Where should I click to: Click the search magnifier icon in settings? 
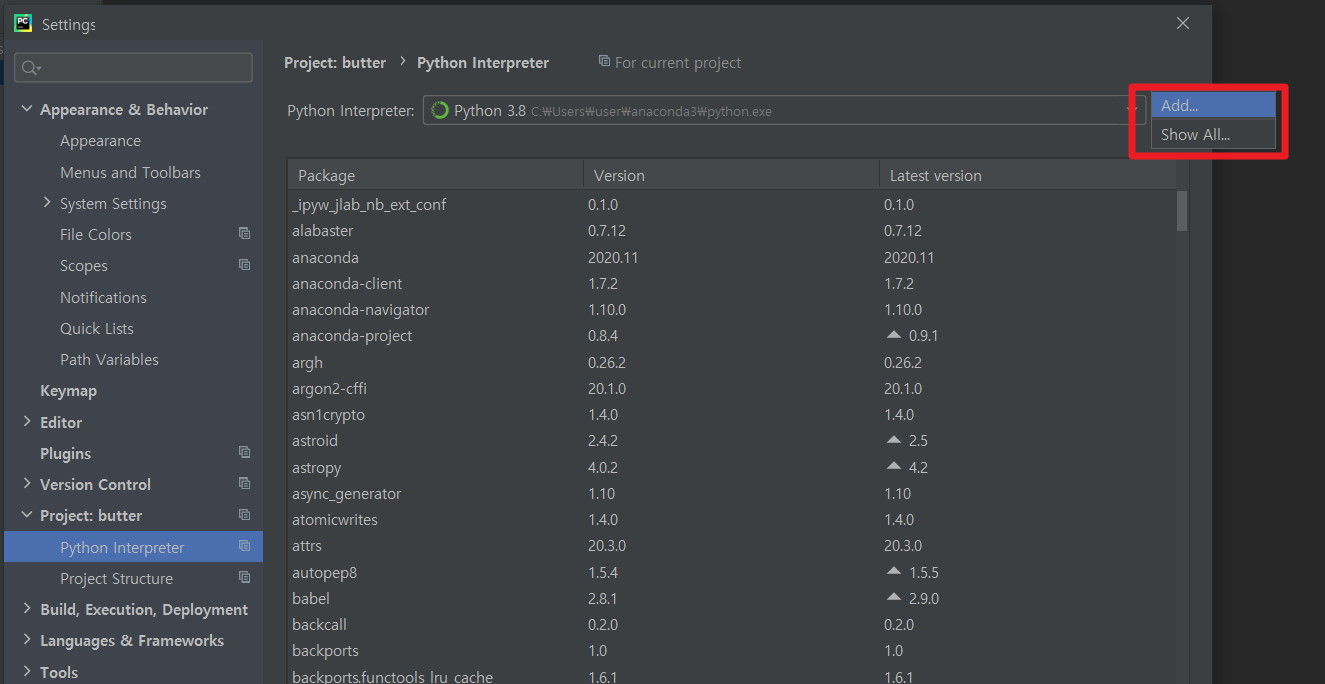coord(30,68)
